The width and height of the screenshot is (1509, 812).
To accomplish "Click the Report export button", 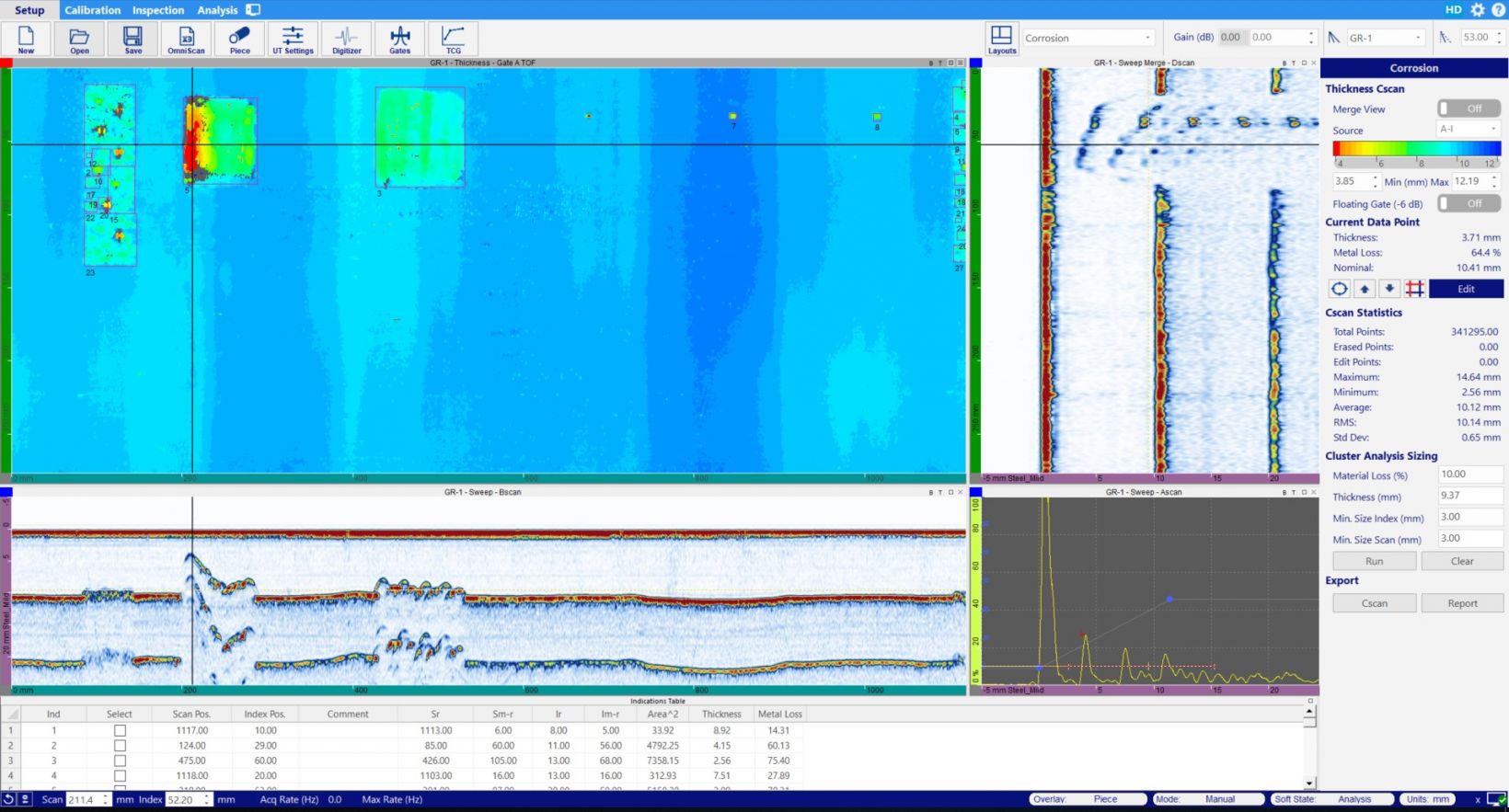I will 1462,603.
